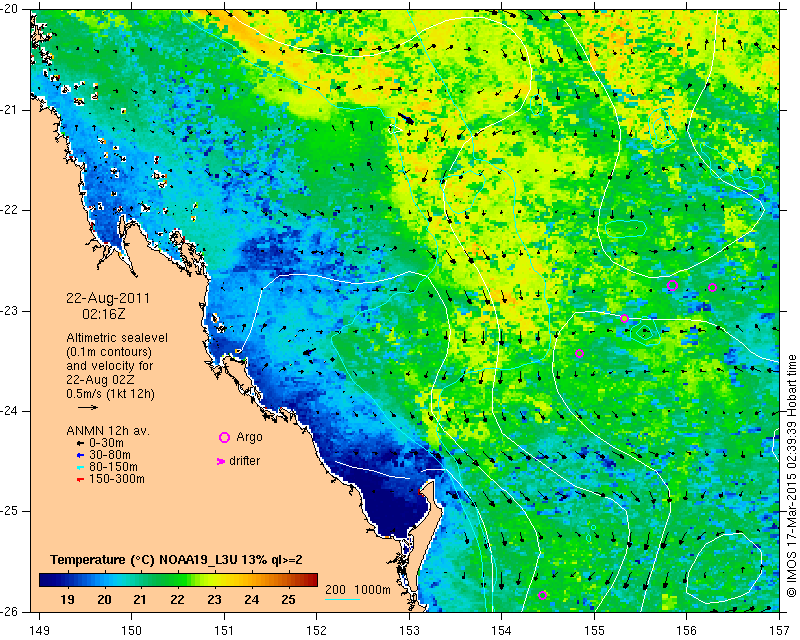Click longitude axis label '155'

[x=594, y=631]
